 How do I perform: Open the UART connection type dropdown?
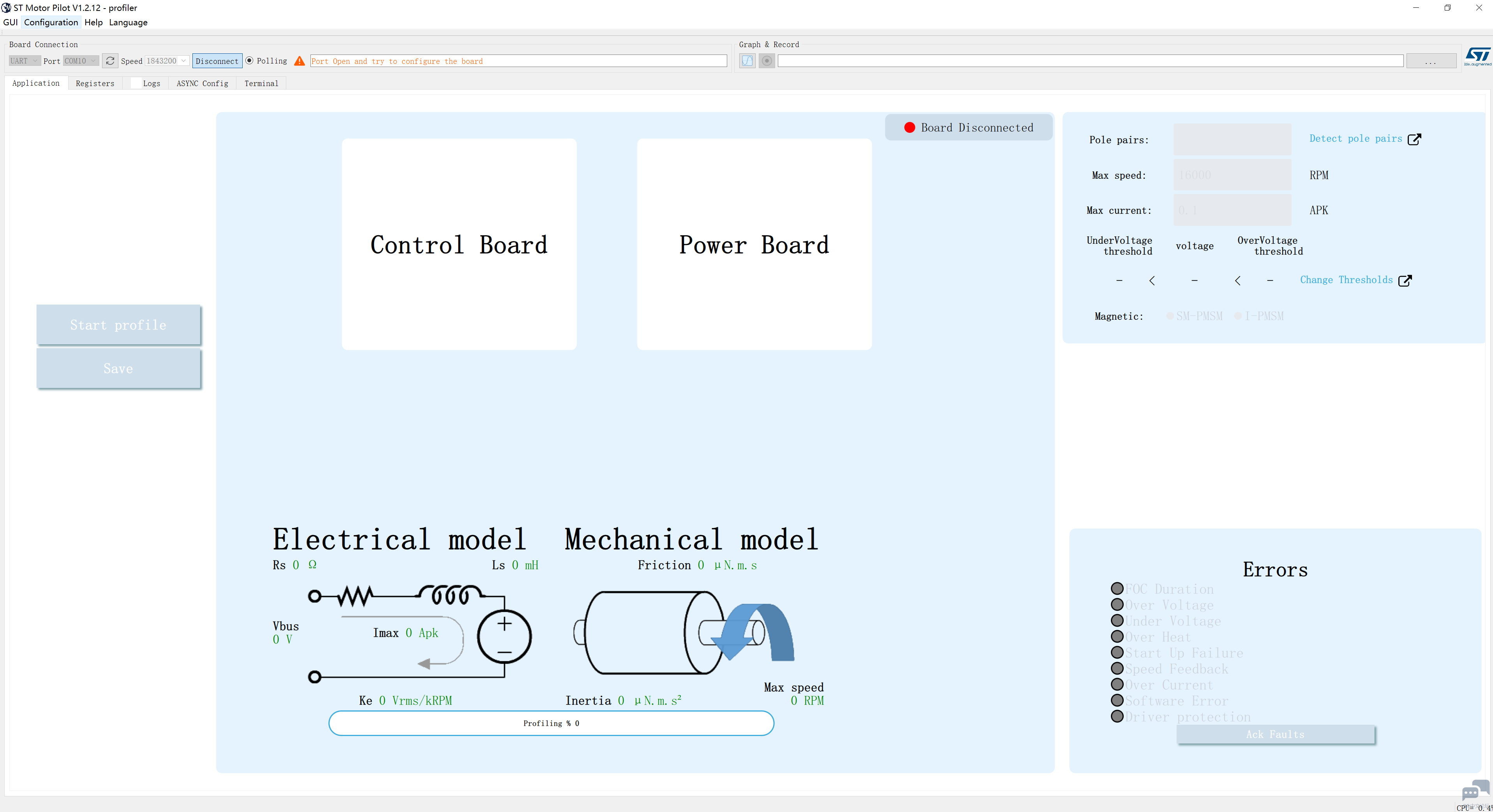[24, 61]
